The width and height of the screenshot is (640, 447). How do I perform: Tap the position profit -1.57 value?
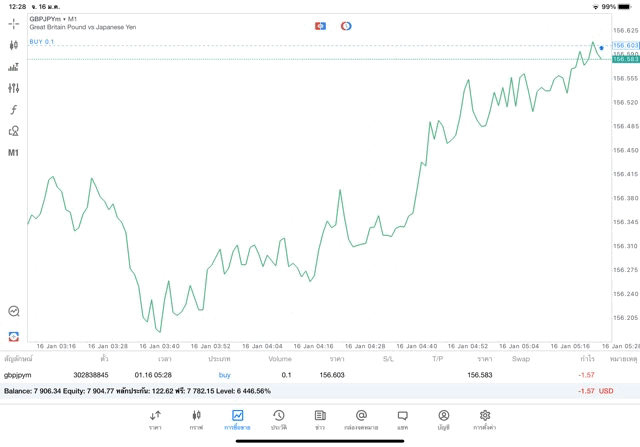point(586,375)
